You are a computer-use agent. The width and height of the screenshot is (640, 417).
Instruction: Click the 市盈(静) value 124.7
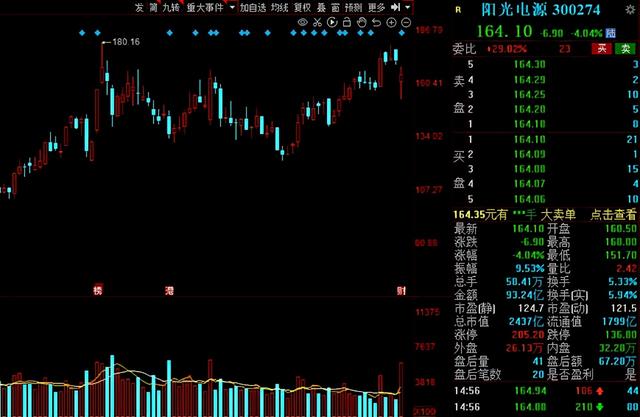(x=531, y=308)
